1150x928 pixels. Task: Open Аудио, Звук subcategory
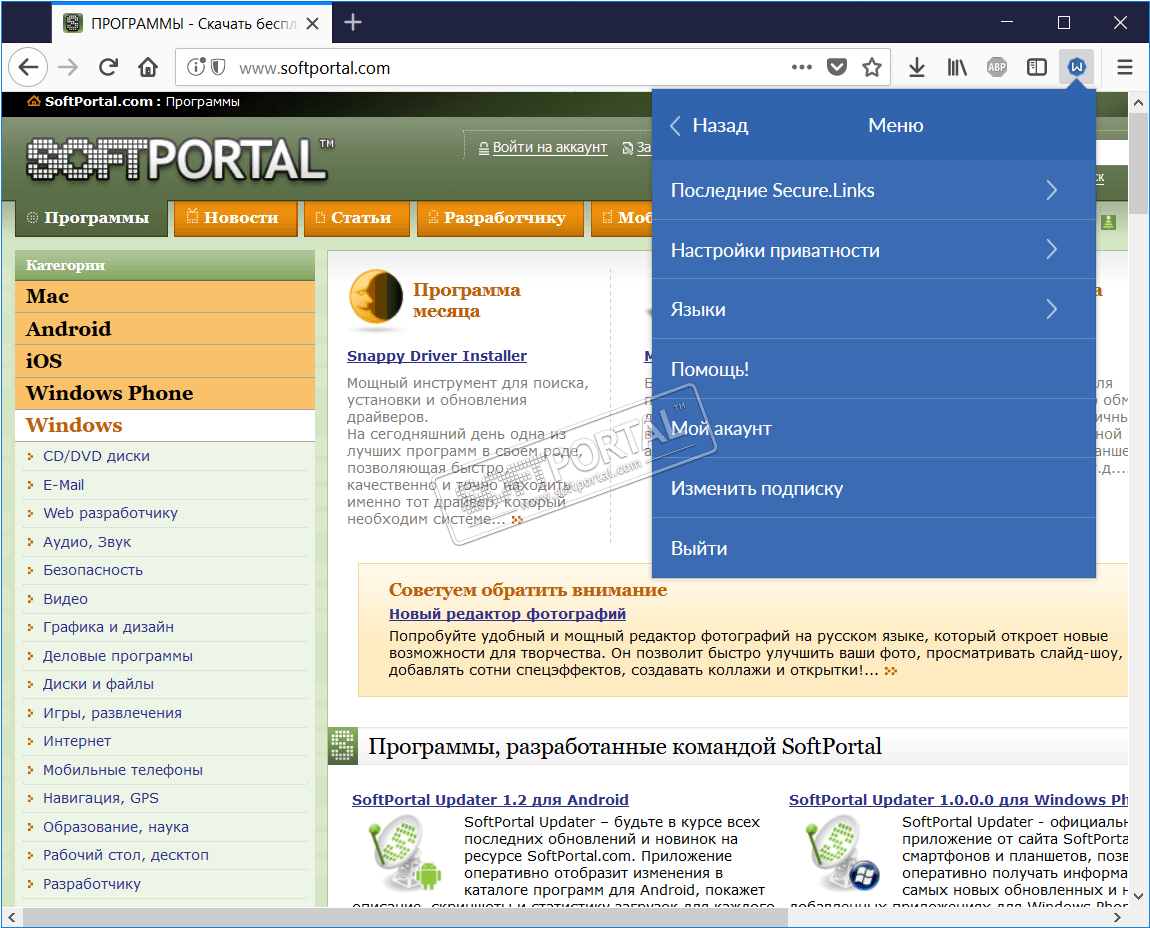[87, 541]
